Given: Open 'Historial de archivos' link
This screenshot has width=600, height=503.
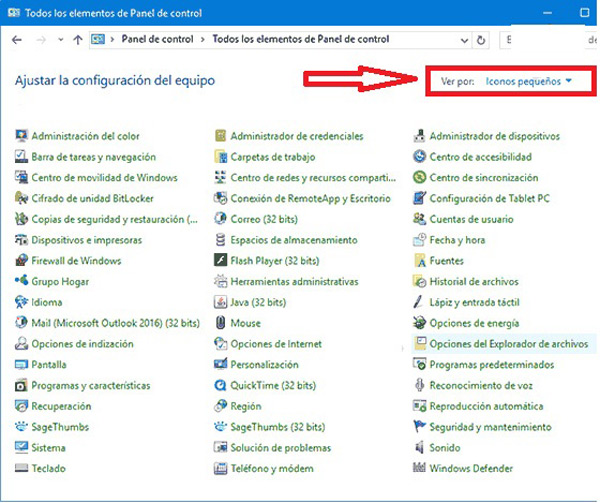Looking at the screenshot, I should (x=474, y=281).
